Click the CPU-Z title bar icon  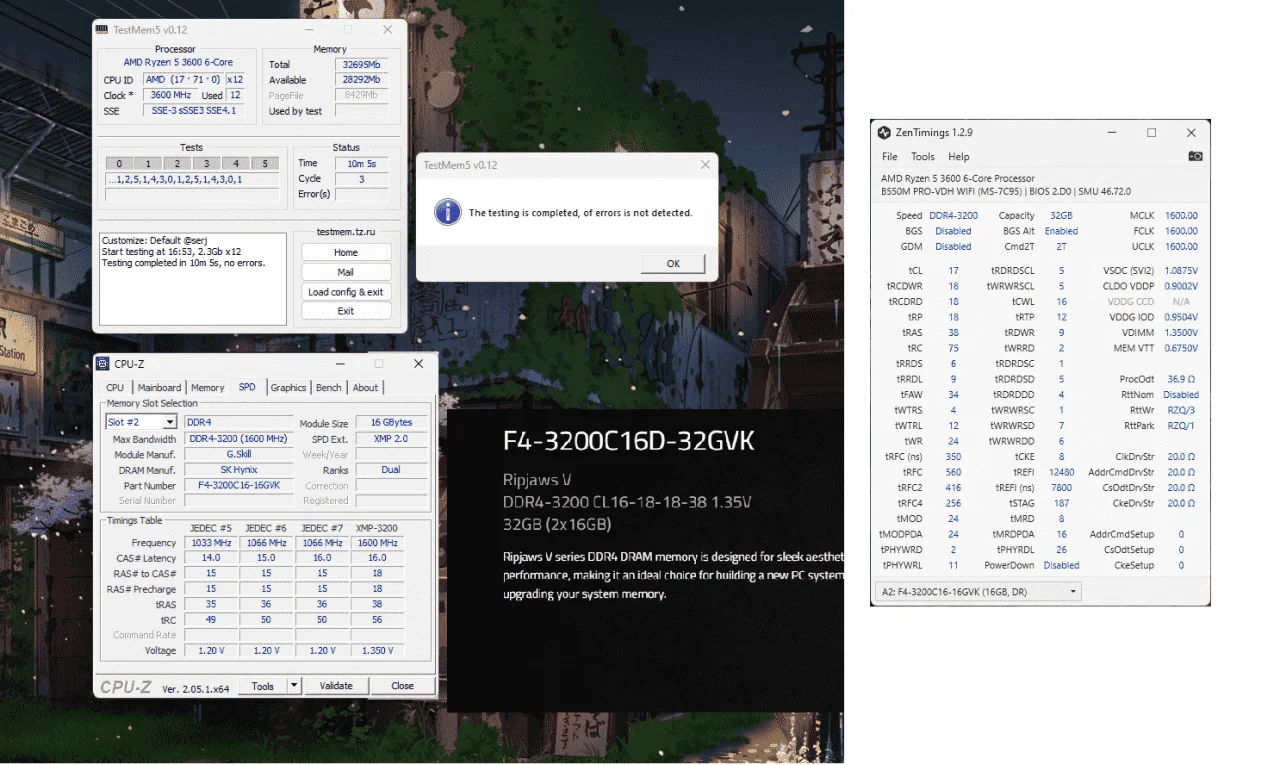point(102,364)
